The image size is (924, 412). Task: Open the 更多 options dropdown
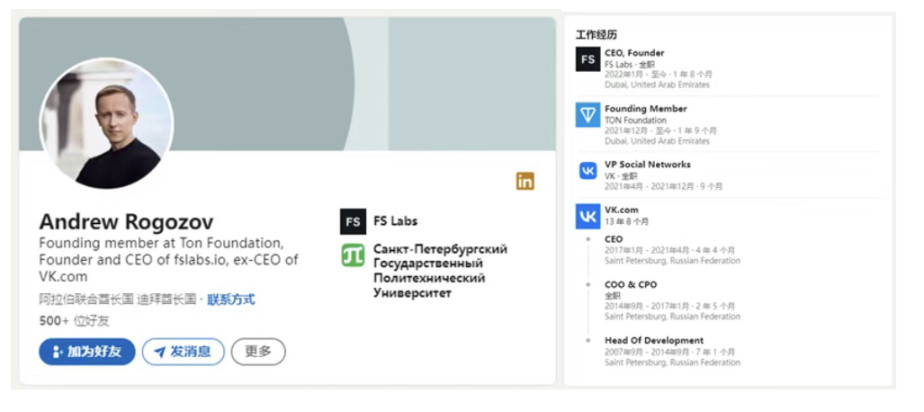coord(258,352)
